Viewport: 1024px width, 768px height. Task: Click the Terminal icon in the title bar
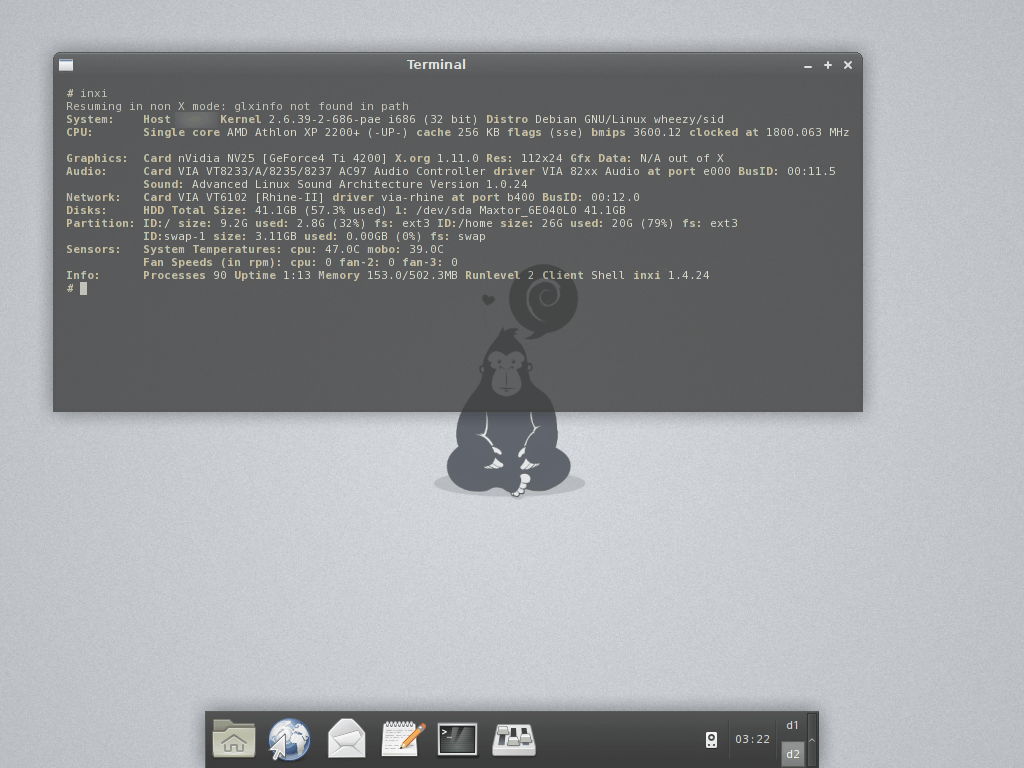66,64
